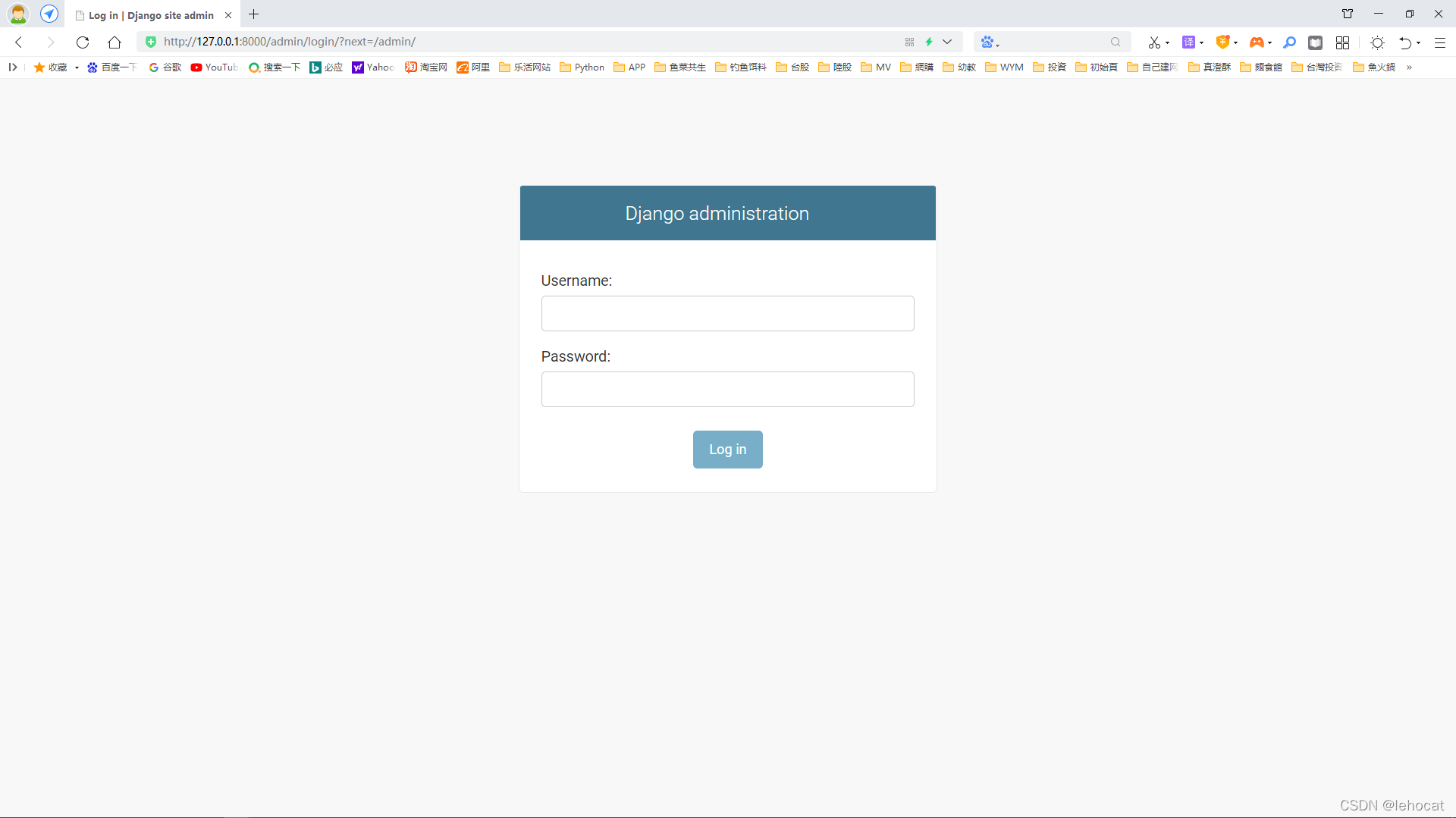Click the green lightning speed mode icon
1456x818 pixels.
tap(929, 42)
